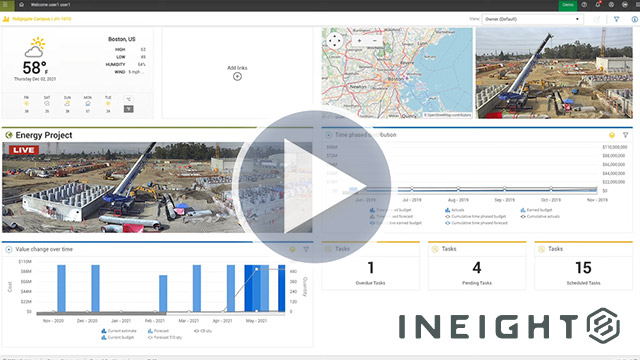The image size is (640, 360).
Task: Go to the Home icon
Action: pyautogui.click(x=21, y=5)
